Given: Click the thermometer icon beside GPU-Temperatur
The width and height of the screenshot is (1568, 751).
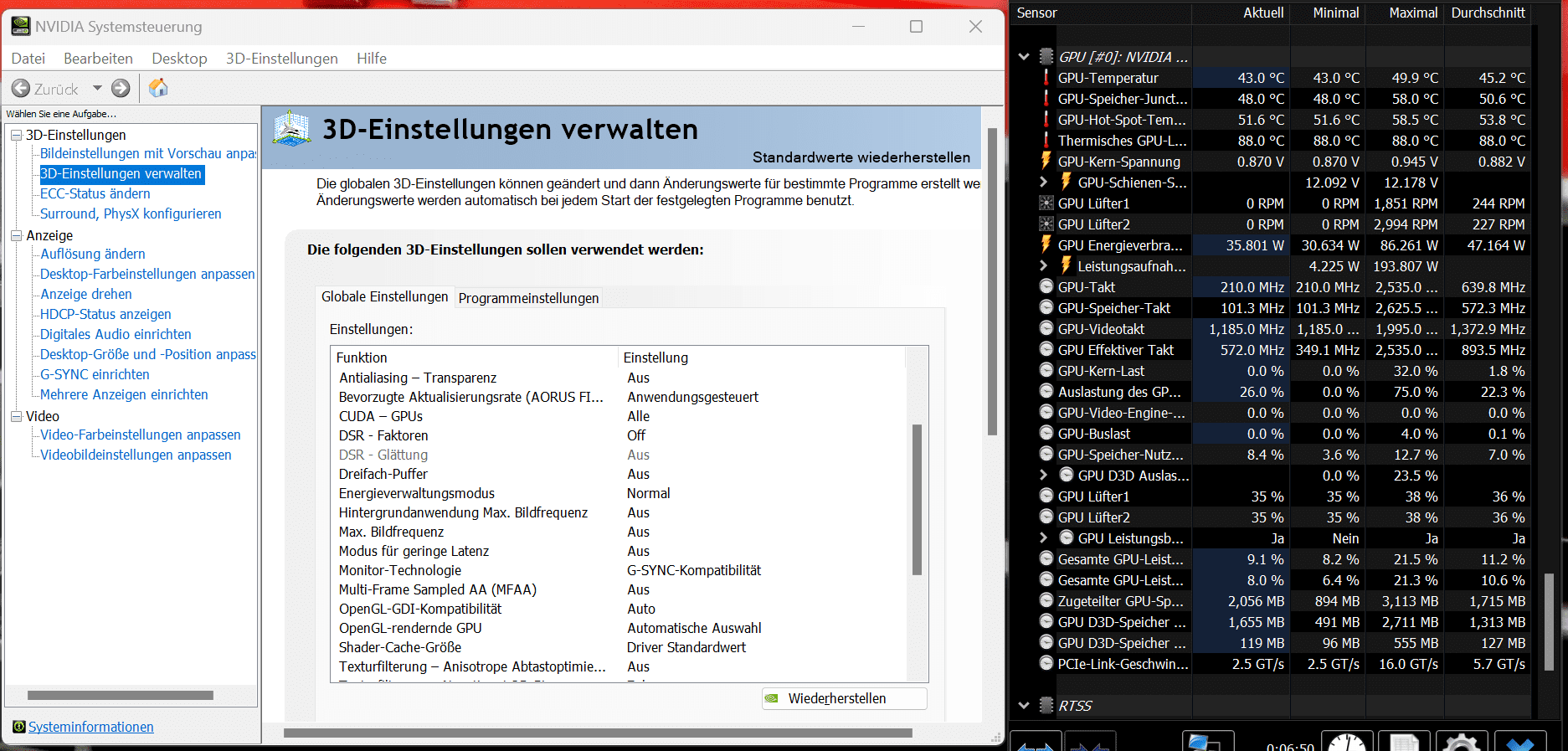Looking at the screenshot, I should pyautogui.click(x=1046, y=78).
